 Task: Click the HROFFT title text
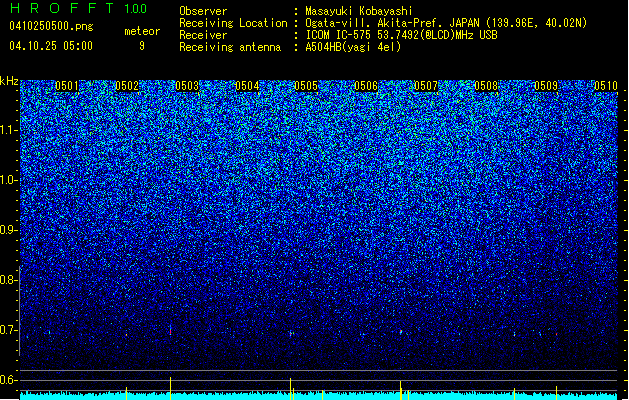pyautogui.click(x=62, y=8)
